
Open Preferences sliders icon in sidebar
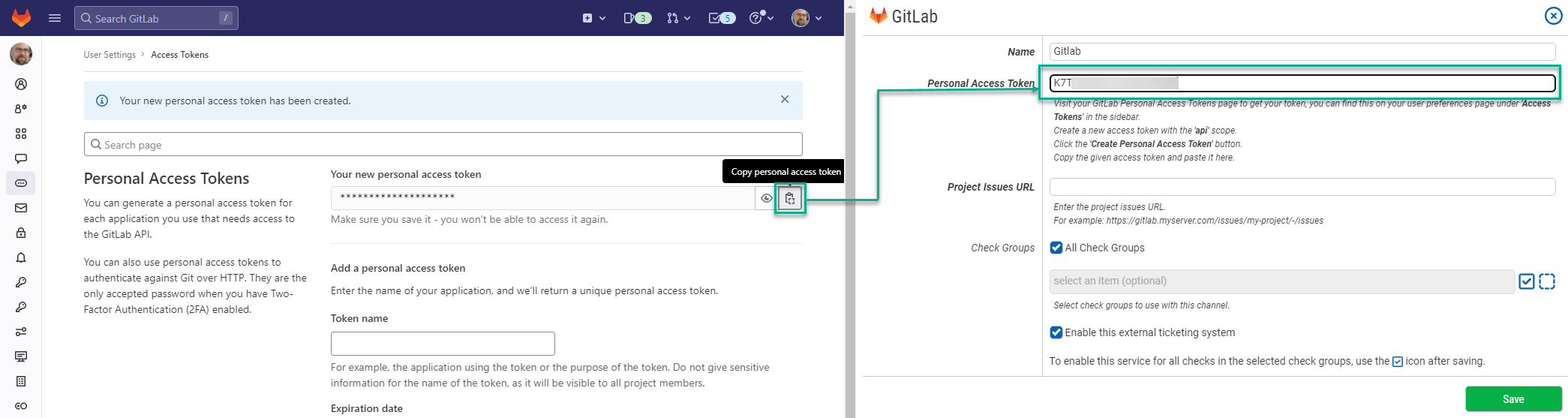tap(21, 332)
